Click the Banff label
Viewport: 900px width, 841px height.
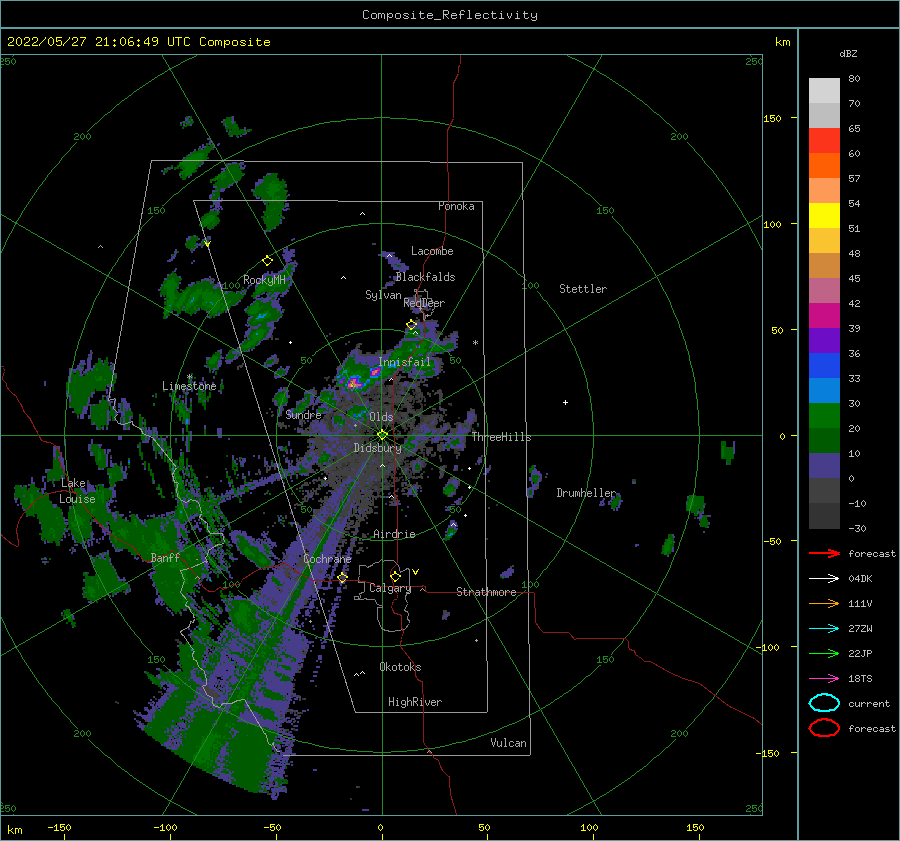coord(165,557)
